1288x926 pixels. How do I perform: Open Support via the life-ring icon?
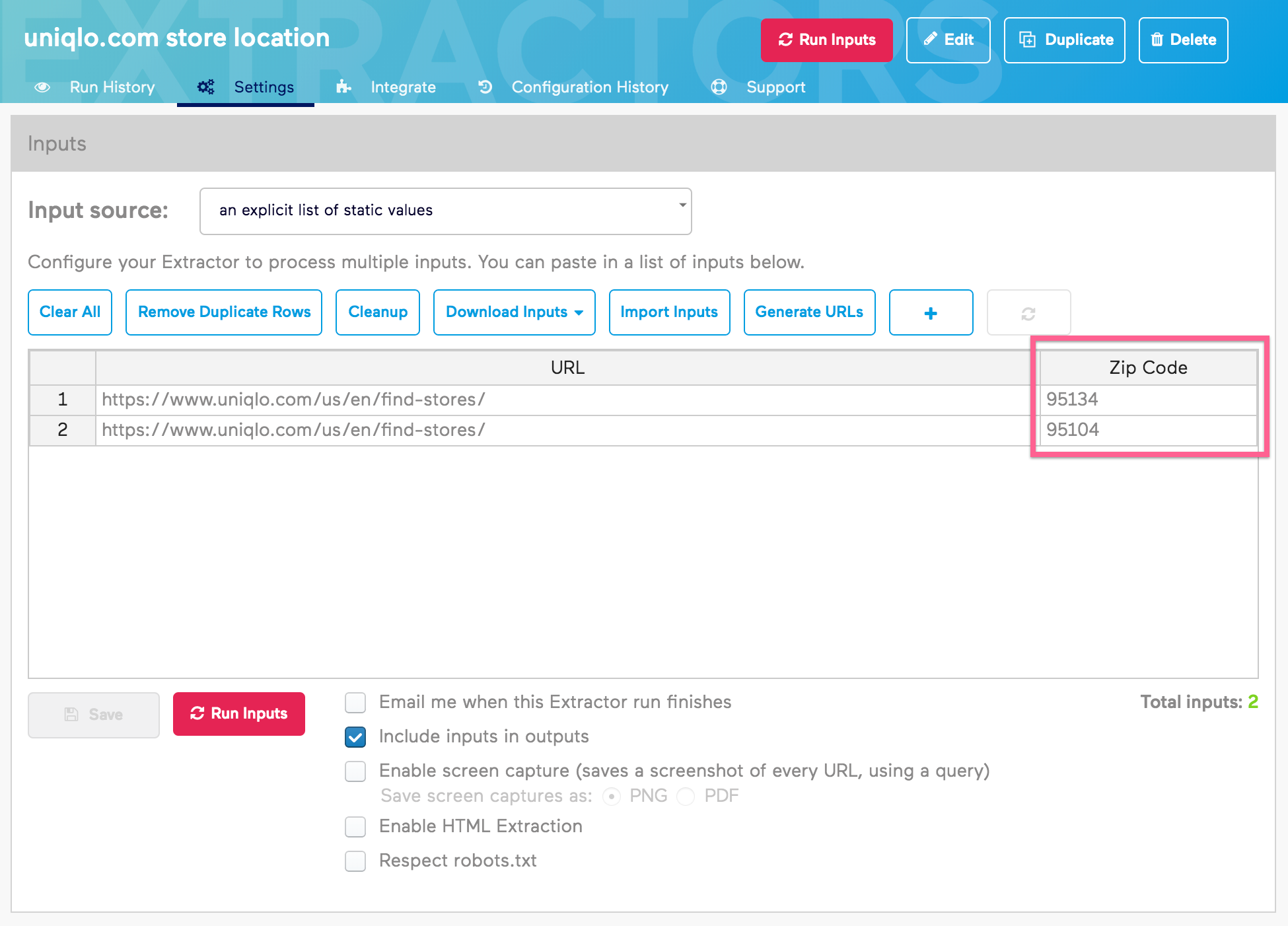pos(718,87)
